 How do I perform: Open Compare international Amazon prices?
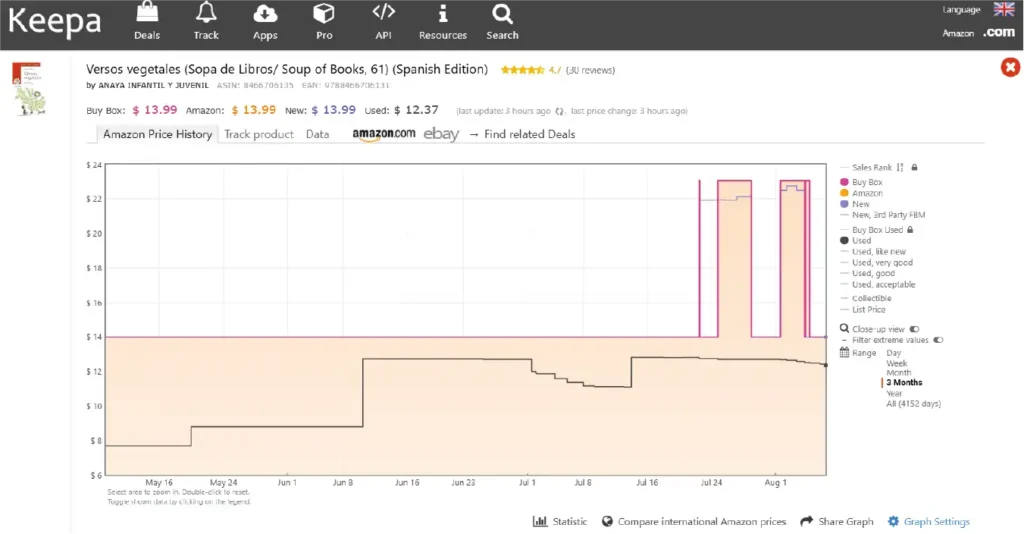coord(701,521)
